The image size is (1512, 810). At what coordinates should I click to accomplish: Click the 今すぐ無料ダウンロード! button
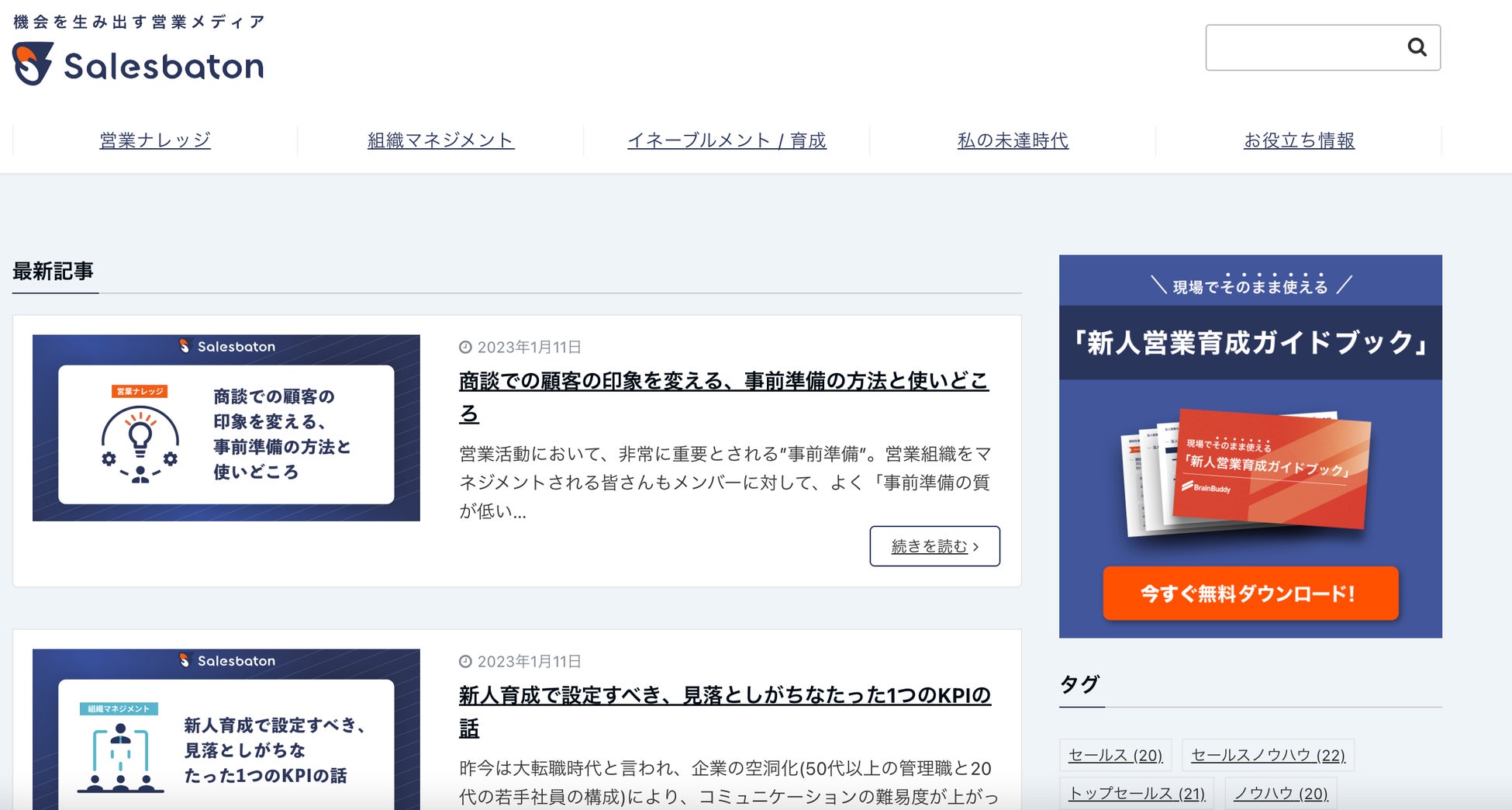[1250, 594]
